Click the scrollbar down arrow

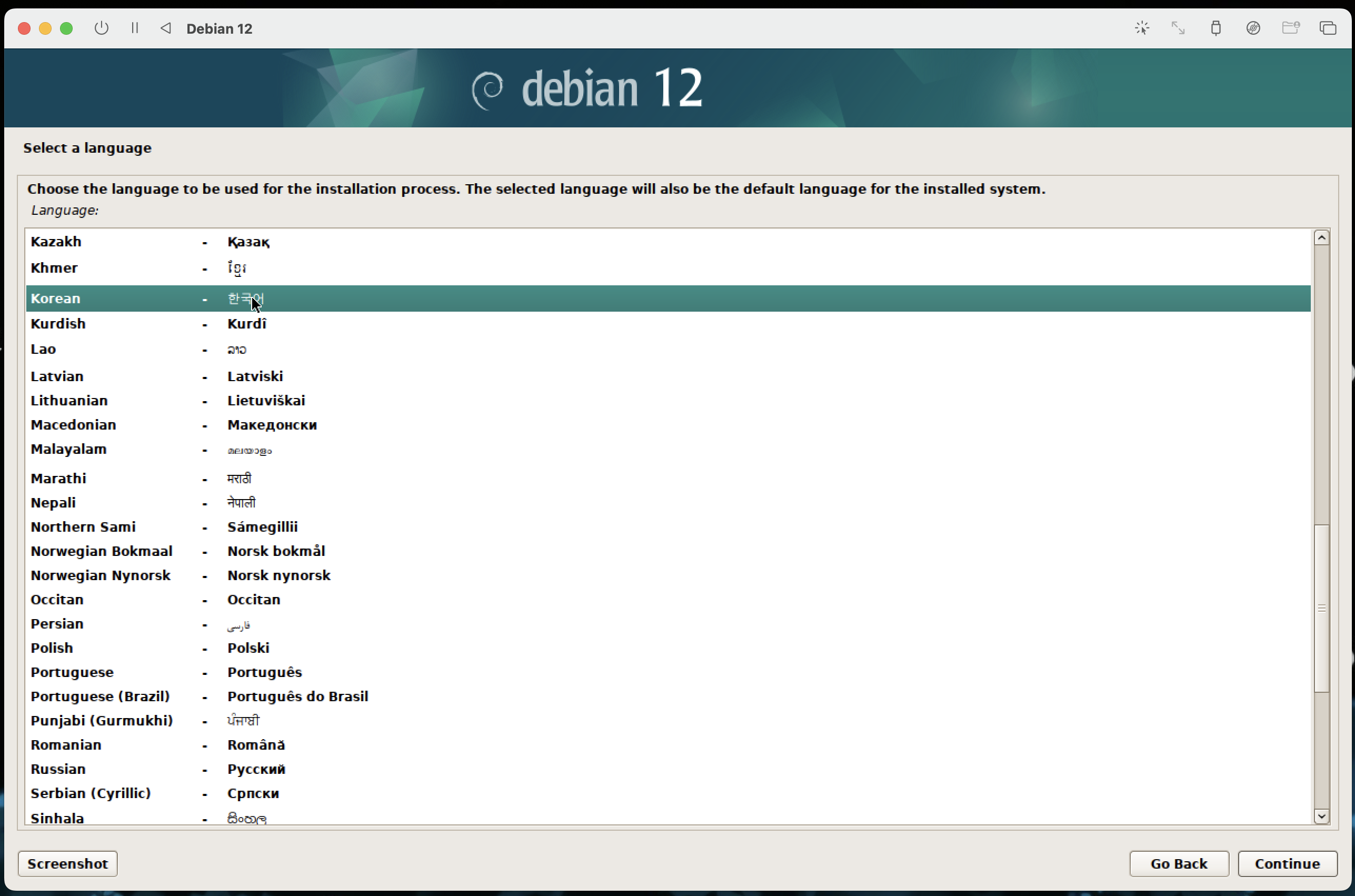coord(1321,817)
